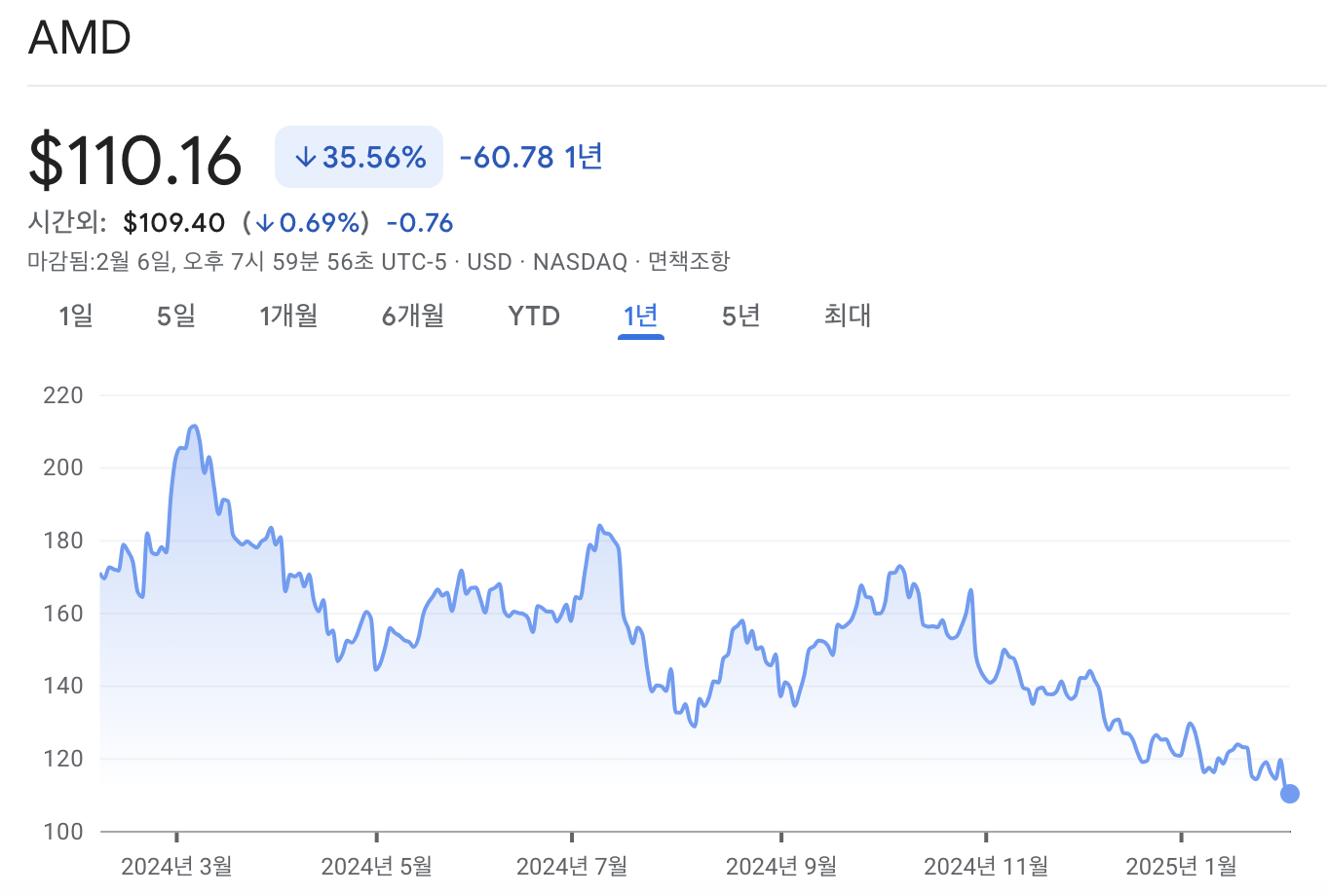Click the AMD stock title heading
This screenshot has width=1327, height=896.
pos(81,38)
